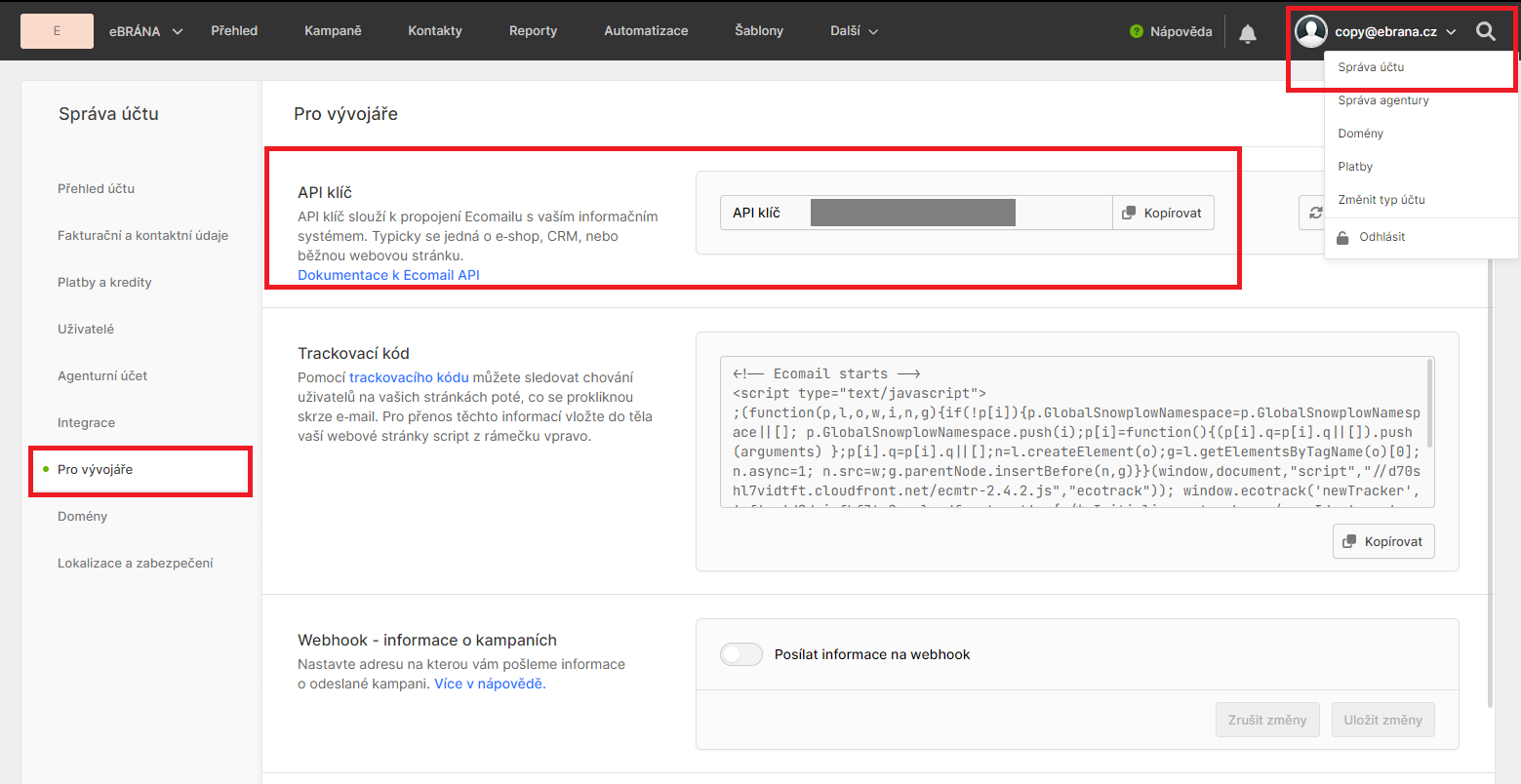This screenshot has width=1521, height=784.
Task: Open the Další menu dropdown
Action: (x=854, y=31)
